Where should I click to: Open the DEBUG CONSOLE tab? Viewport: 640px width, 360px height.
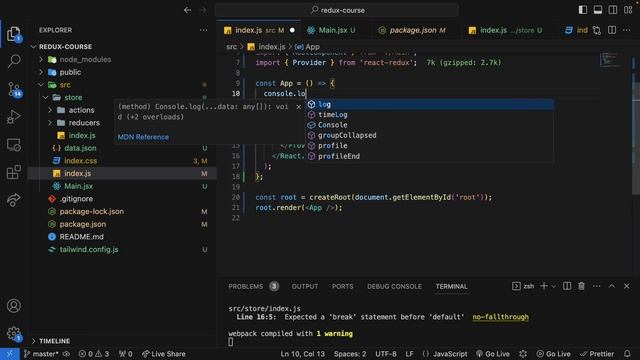394,287
